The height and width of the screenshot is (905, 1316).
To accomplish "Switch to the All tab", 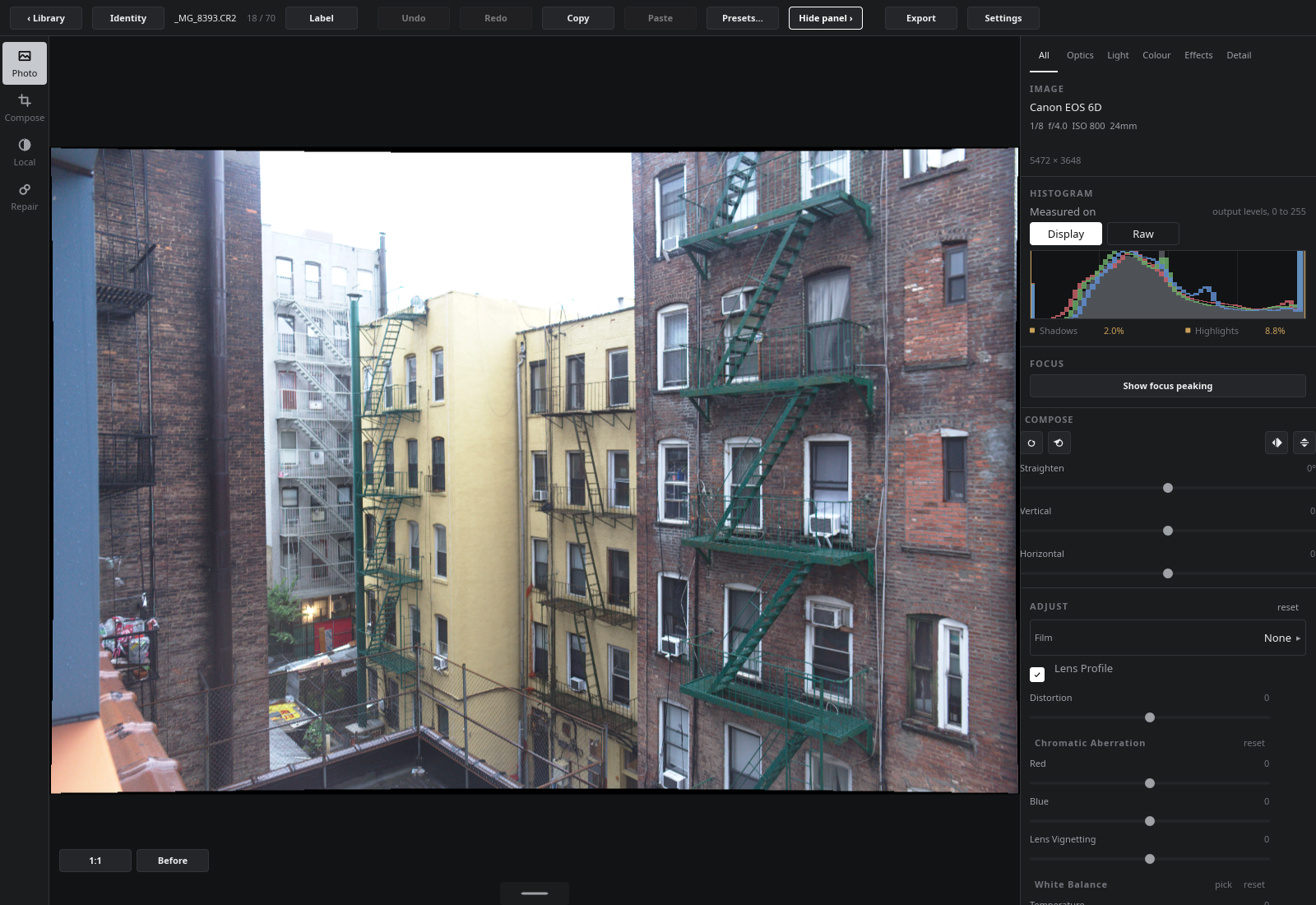I will [x=1044, y=55].
